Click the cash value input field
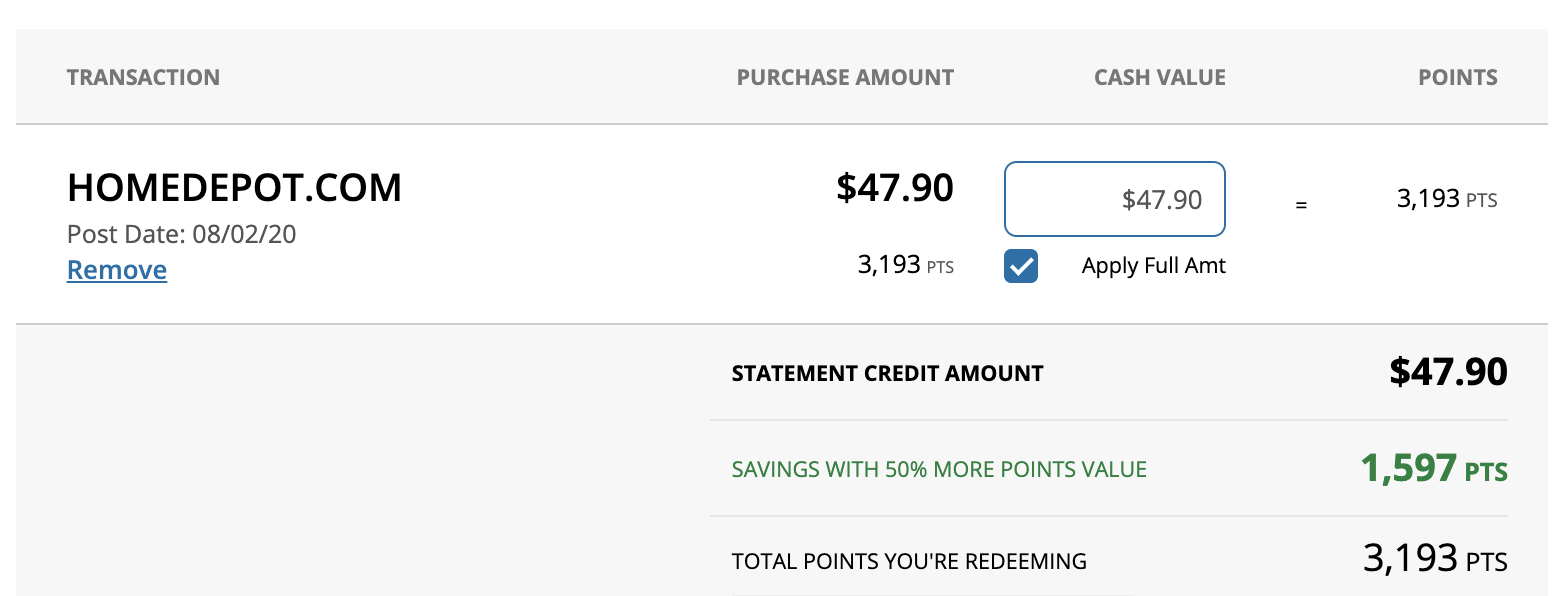The height and width of the screenshot is (596, 1564). pyautogui.click(x=1114, y=199)
